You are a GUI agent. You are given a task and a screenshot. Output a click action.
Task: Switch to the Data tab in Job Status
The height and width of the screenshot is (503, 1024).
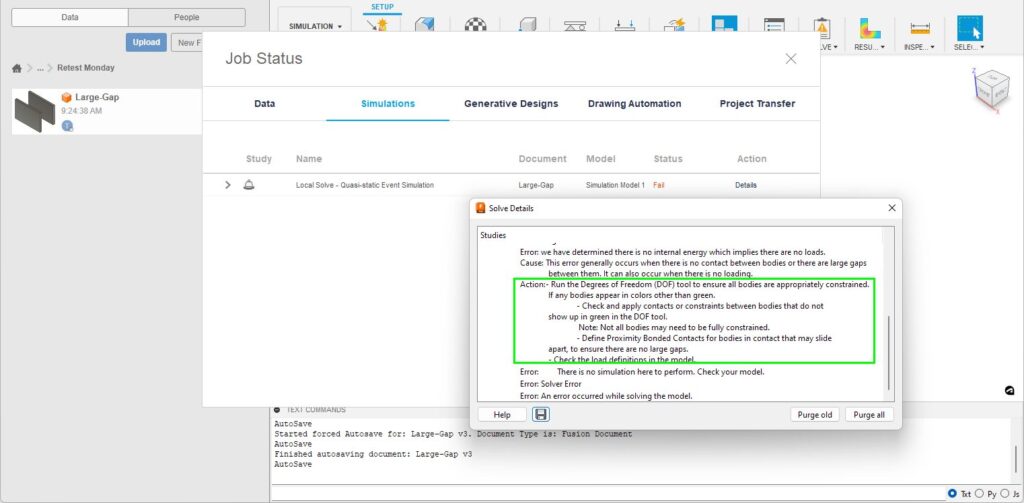pos(264,103)
